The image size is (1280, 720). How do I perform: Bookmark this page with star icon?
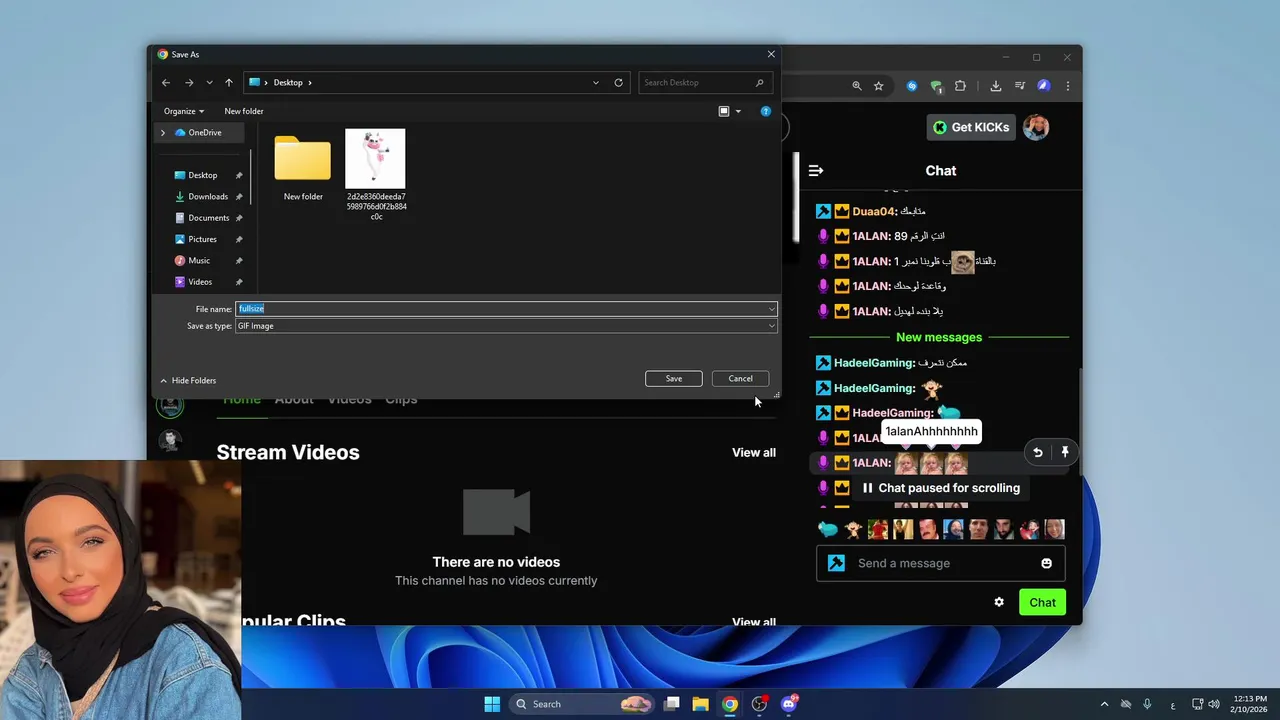point(879,86)
